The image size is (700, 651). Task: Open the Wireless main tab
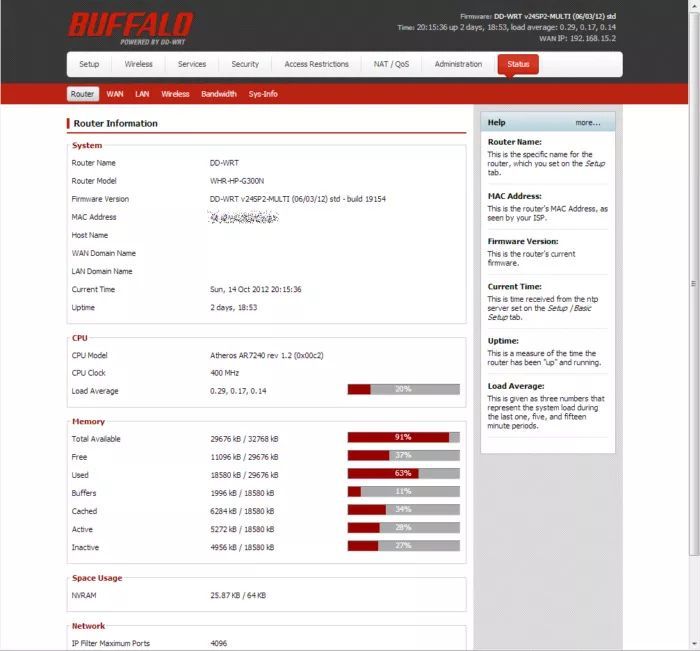[x=138, y=64]
